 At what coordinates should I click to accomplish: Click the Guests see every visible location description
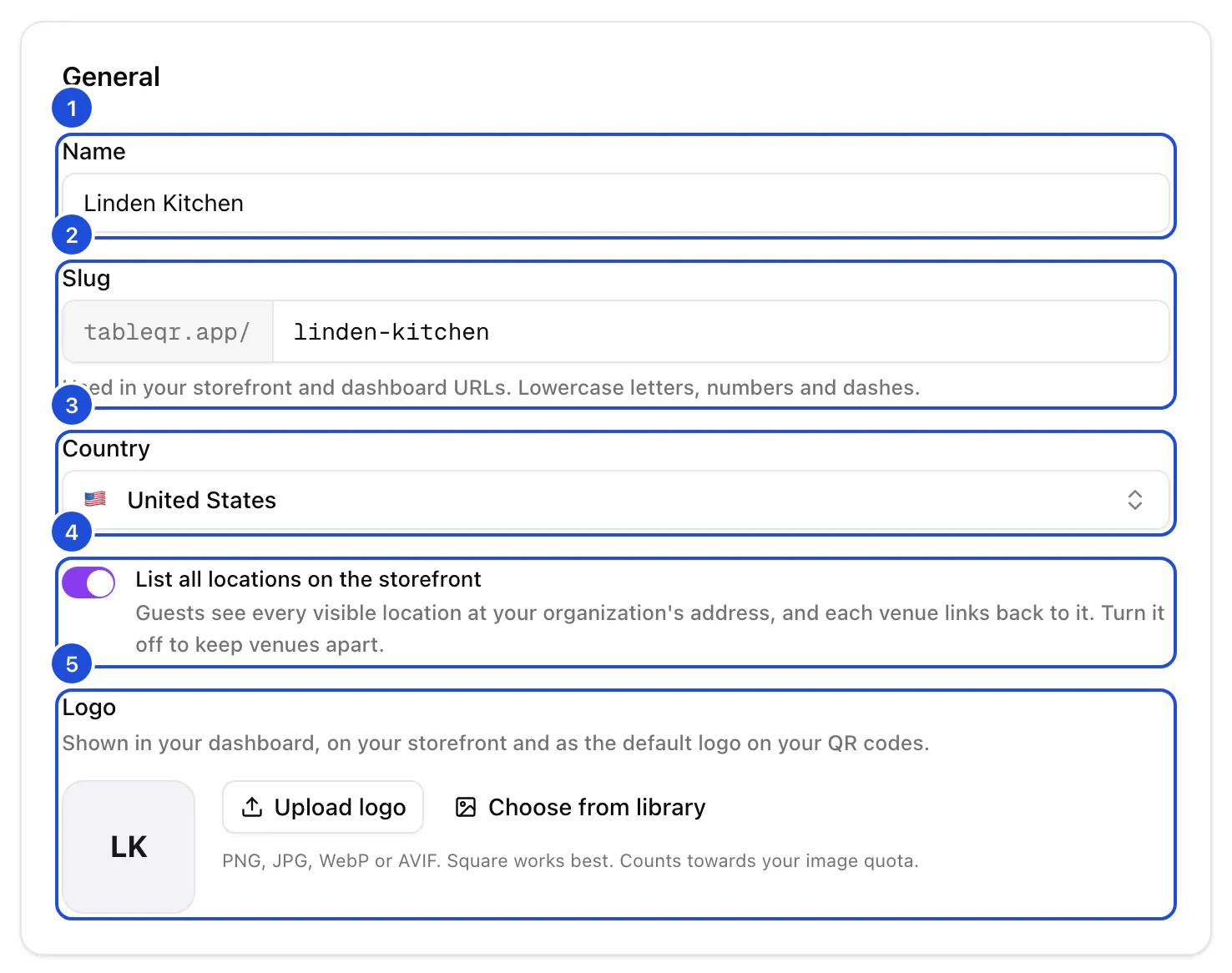coord(649,628)
